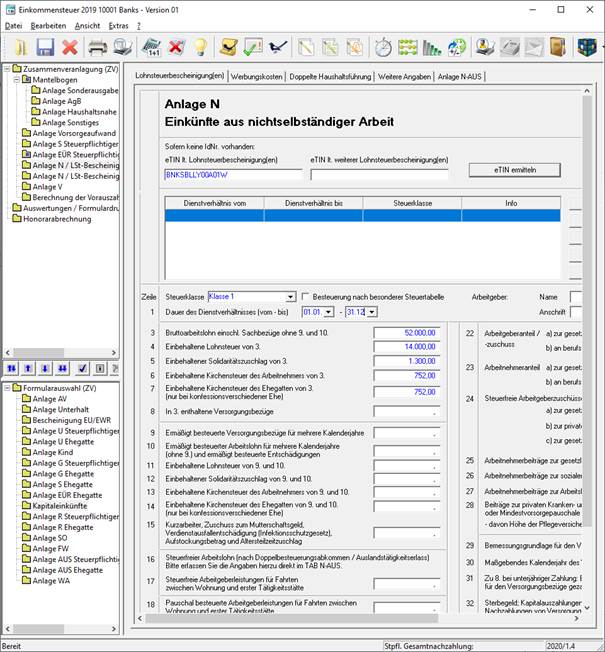
Task: Select Bescheinigung EU/EWR in Formularauswahl
Action: 72,420
